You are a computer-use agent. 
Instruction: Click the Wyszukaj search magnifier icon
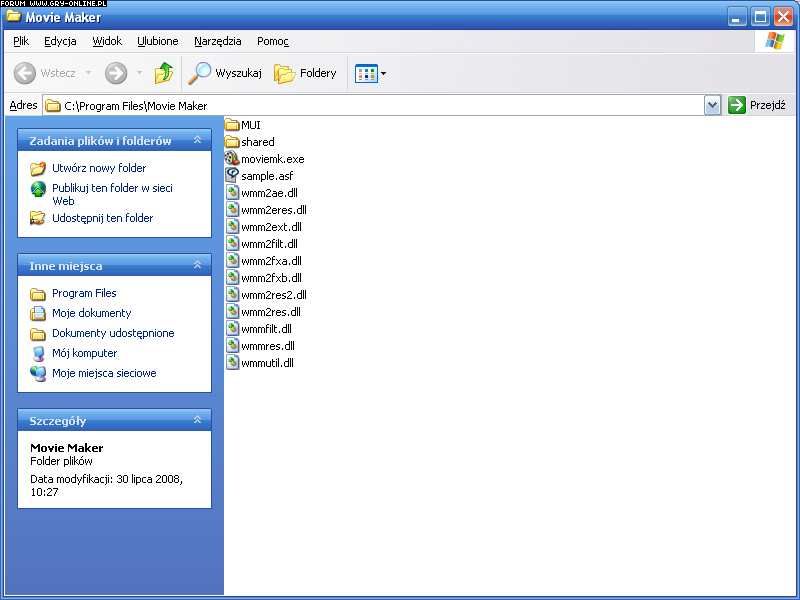[199, 73]
